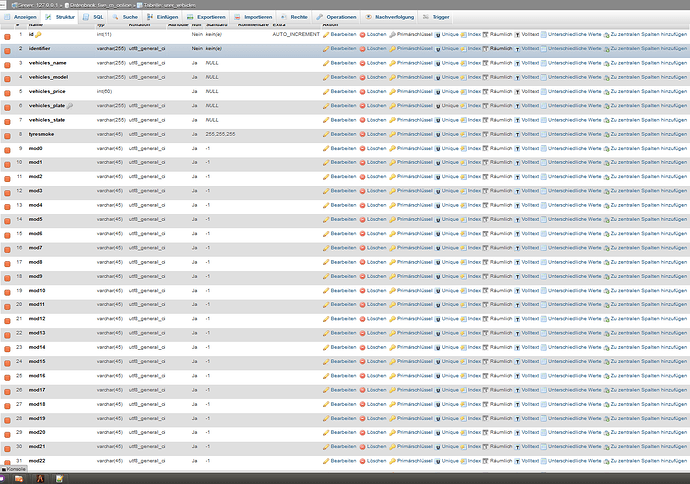The image size is (690, 484).
Task: Click Index icon in mod5 row
Action: [x=463, y=220]
